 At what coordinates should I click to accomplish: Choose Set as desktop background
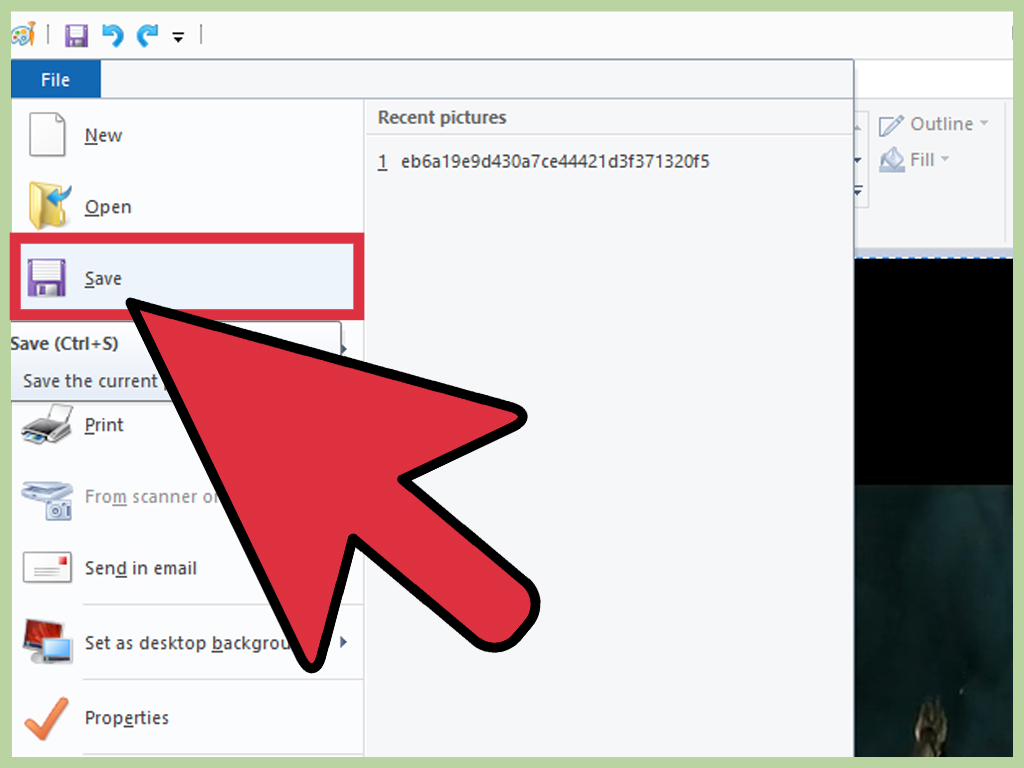point(187,643)
